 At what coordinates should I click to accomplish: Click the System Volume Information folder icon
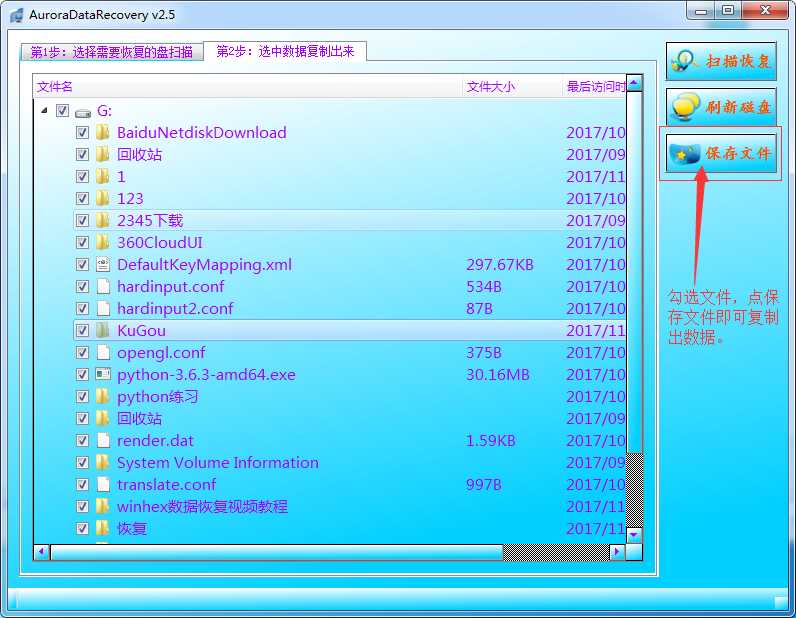(x=103, y=463)
